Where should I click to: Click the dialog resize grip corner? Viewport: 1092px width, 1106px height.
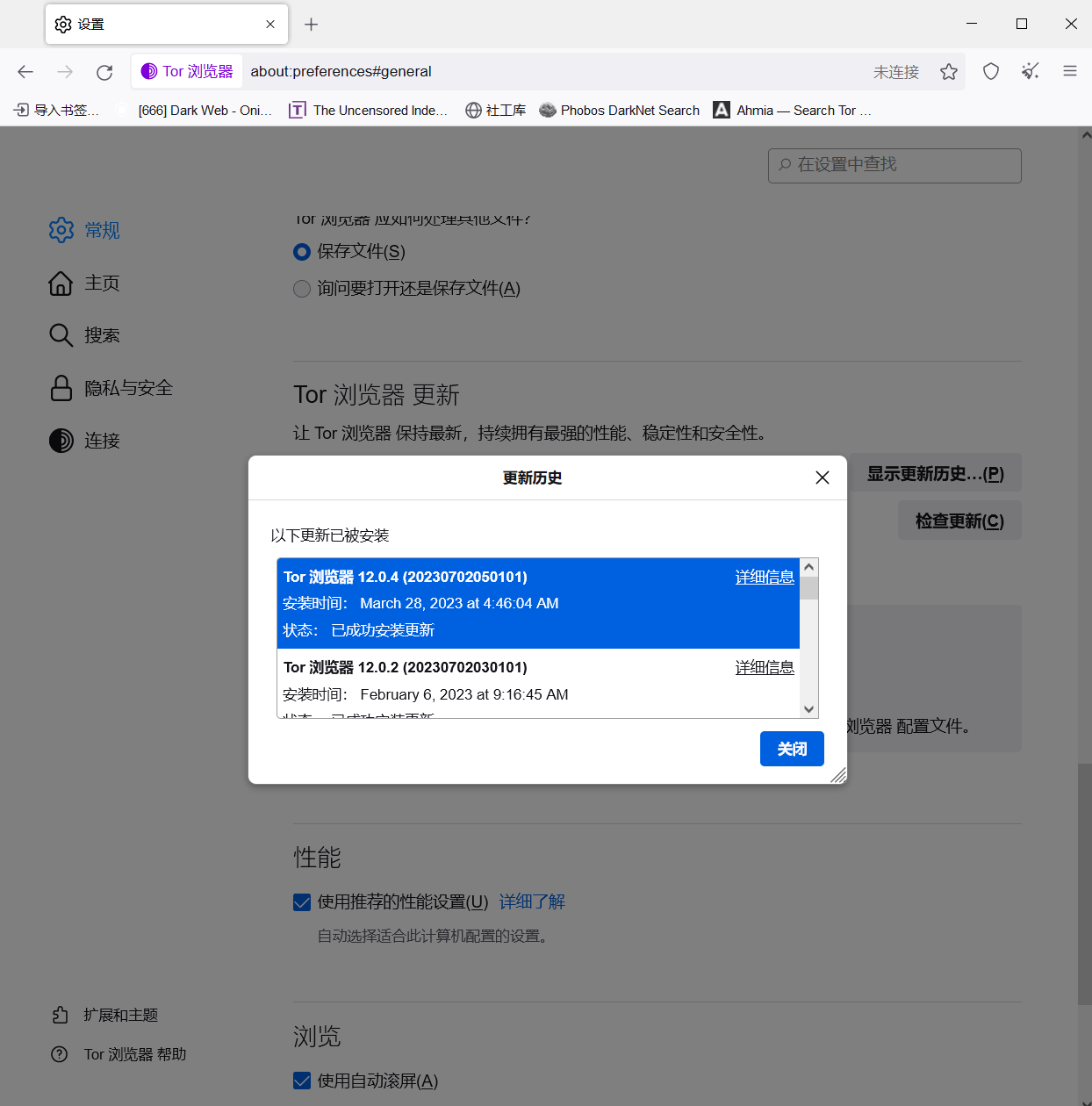point(838,775)
